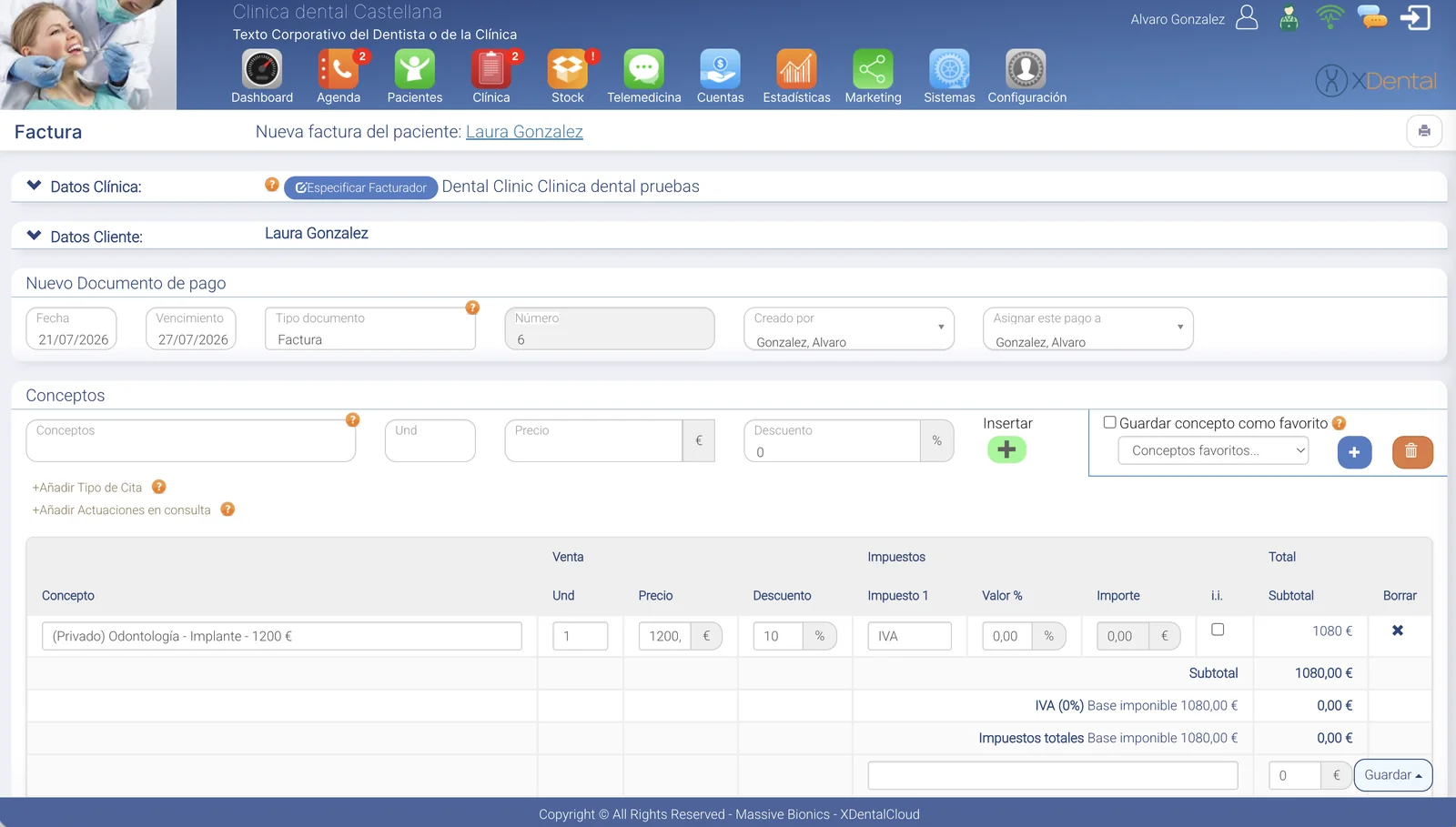Click the IVA Impuesto 1 field
This screenshot has width=1456, height=827.
tap(909, 636)
